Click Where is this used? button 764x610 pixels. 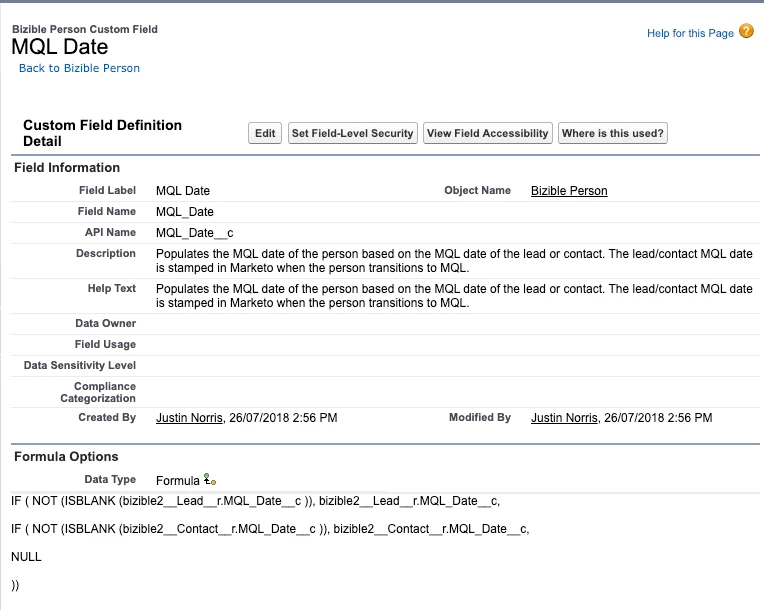[x=612, y=133]
